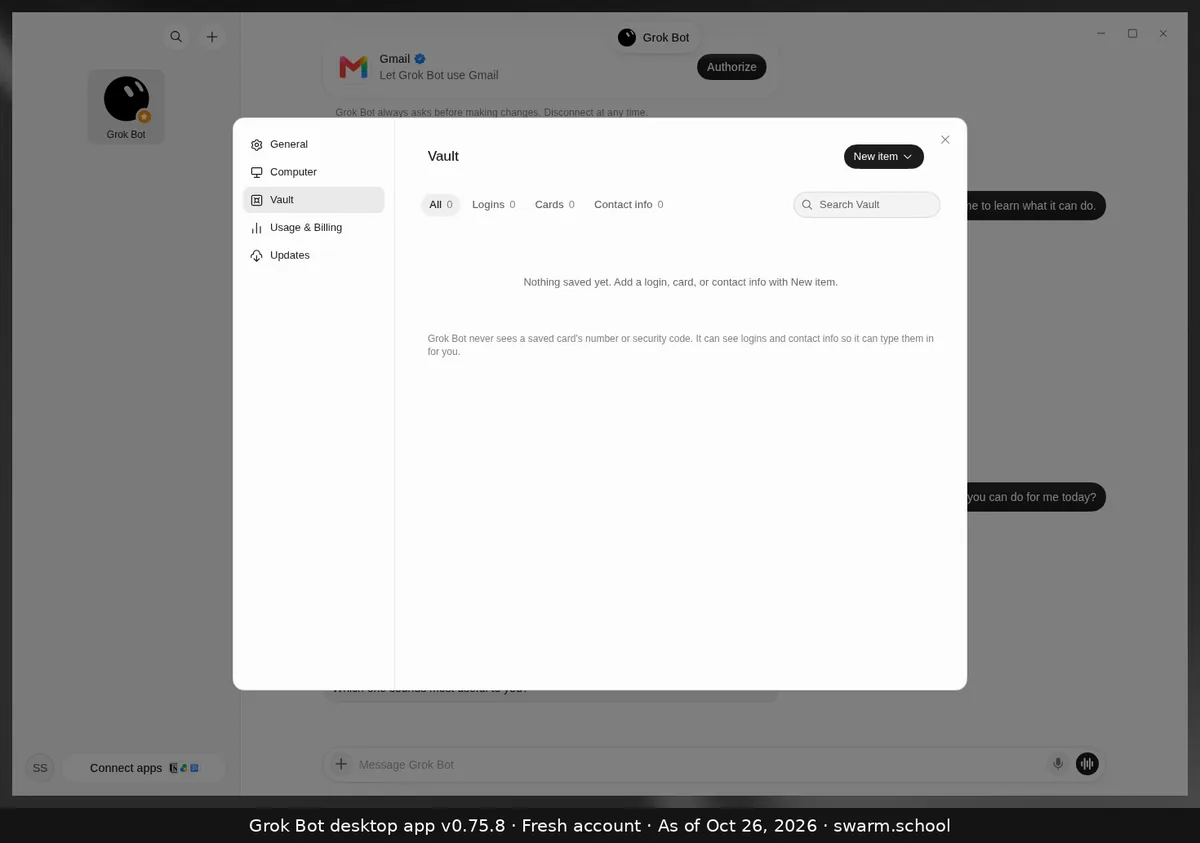Switch to the All vault tab
Image resolution: width=1200 pixels, height=843 pixels.
[441, 204]
